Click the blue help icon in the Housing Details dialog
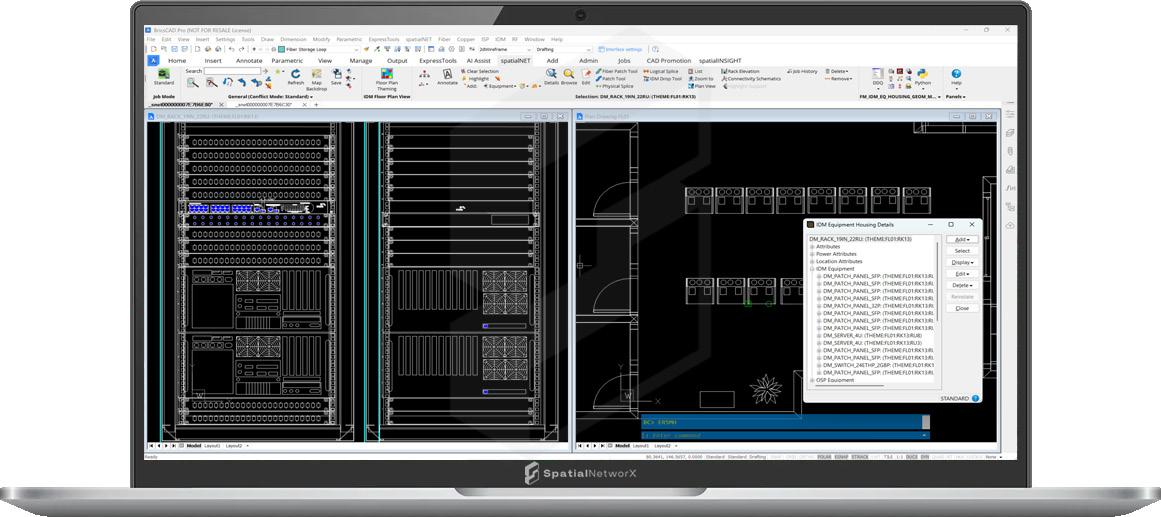 975,398
